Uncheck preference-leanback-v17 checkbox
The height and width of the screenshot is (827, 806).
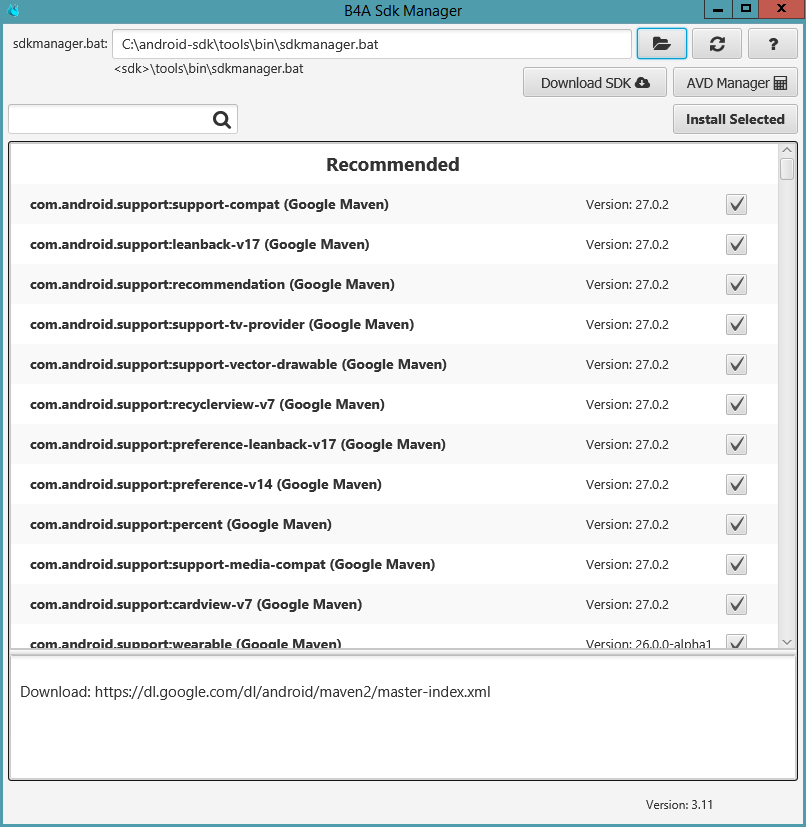tap(736, 445)
